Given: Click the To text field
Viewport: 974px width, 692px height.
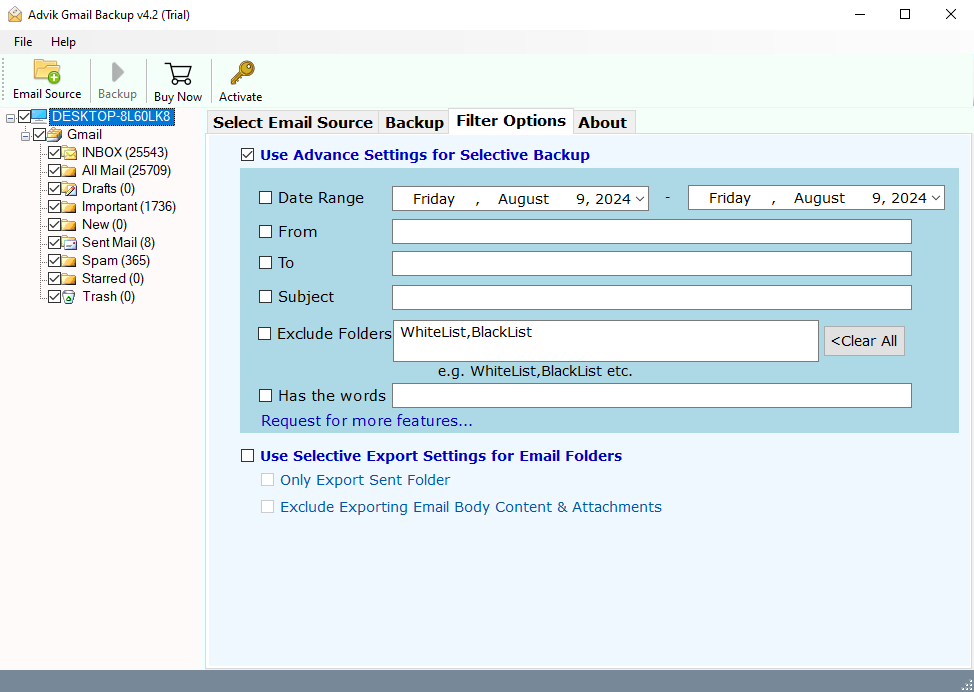Looking at the screenshot, I should point(652,263).
